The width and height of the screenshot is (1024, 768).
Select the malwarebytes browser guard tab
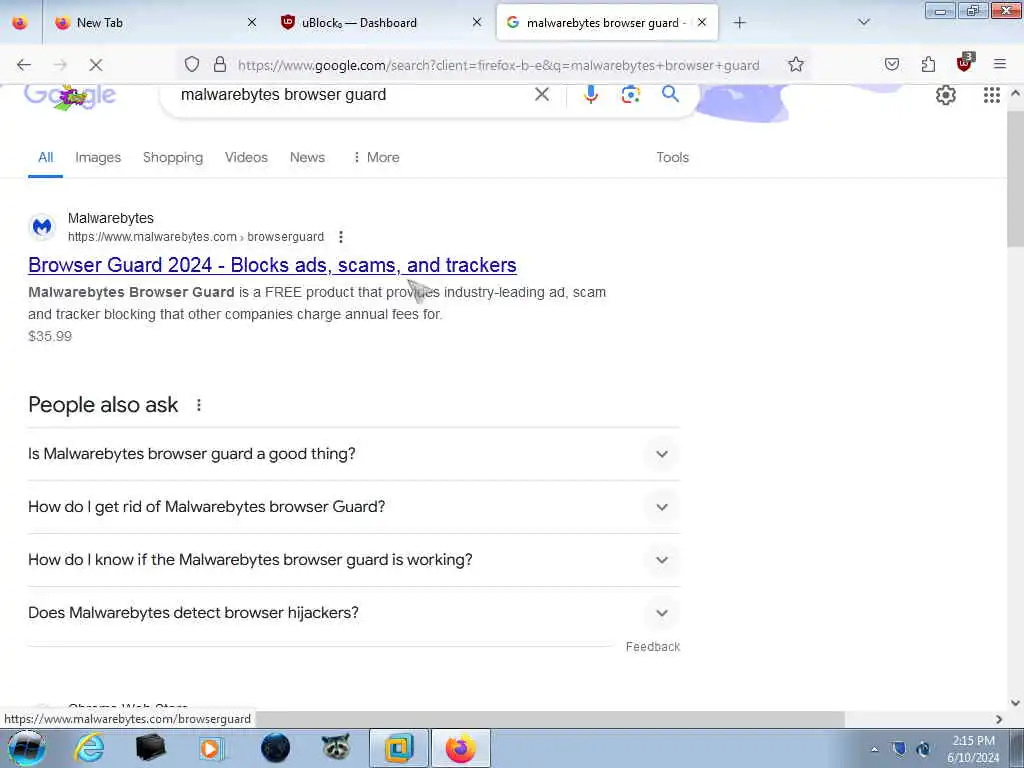pos(607,23)
